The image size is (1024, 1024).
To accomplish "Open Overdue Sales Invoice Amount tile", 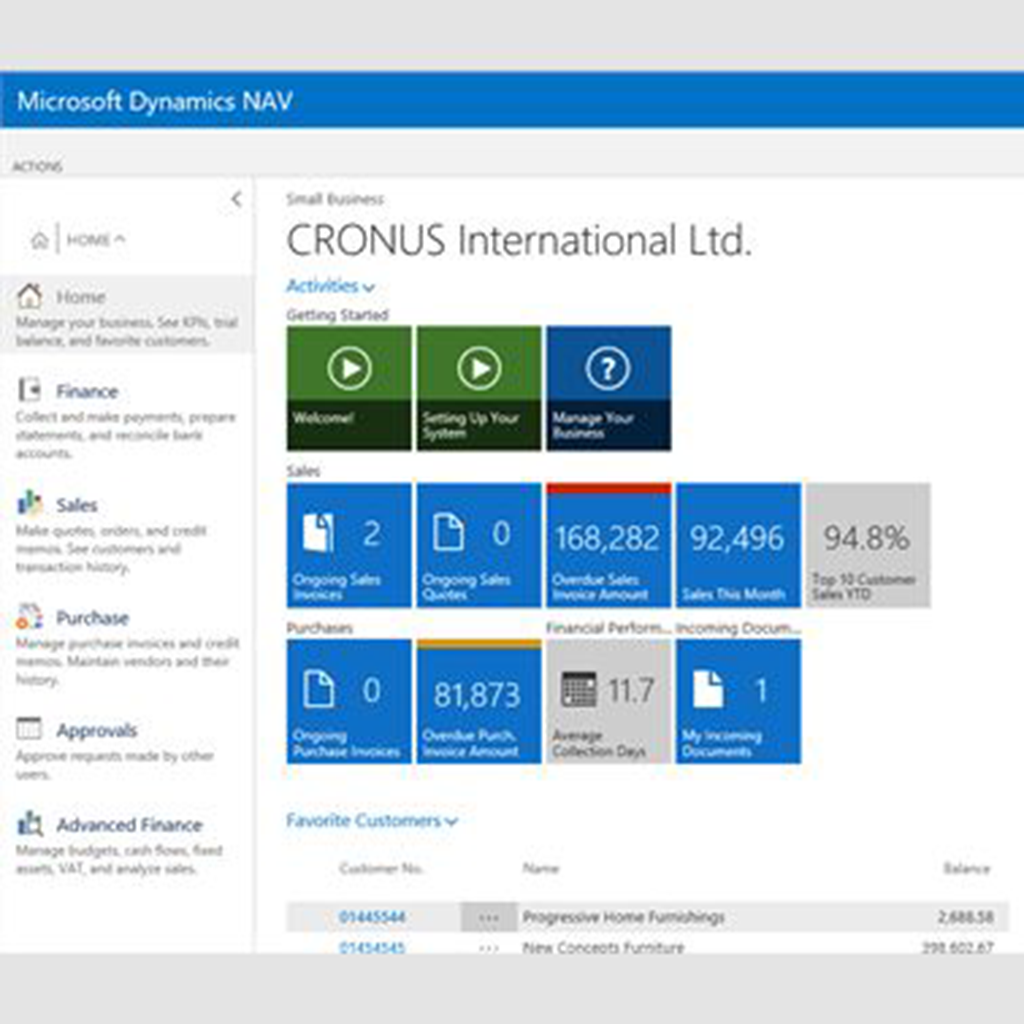I will click(x=609, y=545).
